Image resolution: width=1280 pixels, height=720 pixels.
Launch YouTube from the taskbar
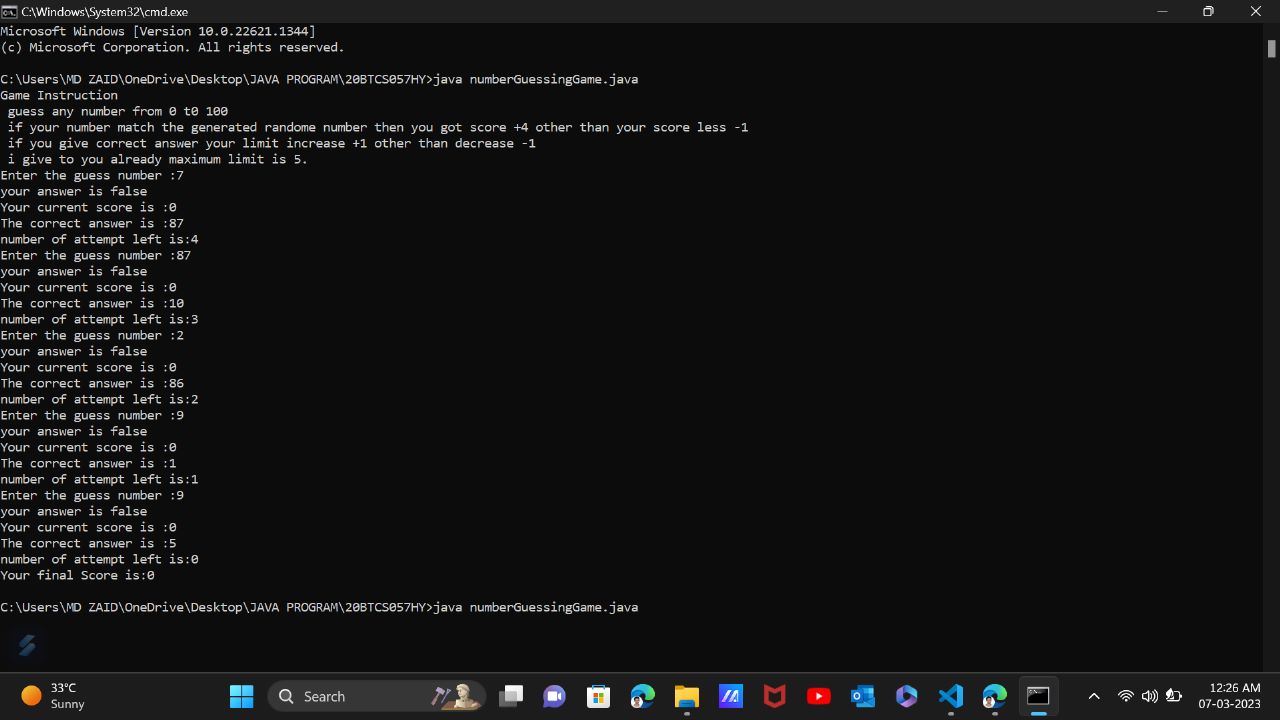818,696
